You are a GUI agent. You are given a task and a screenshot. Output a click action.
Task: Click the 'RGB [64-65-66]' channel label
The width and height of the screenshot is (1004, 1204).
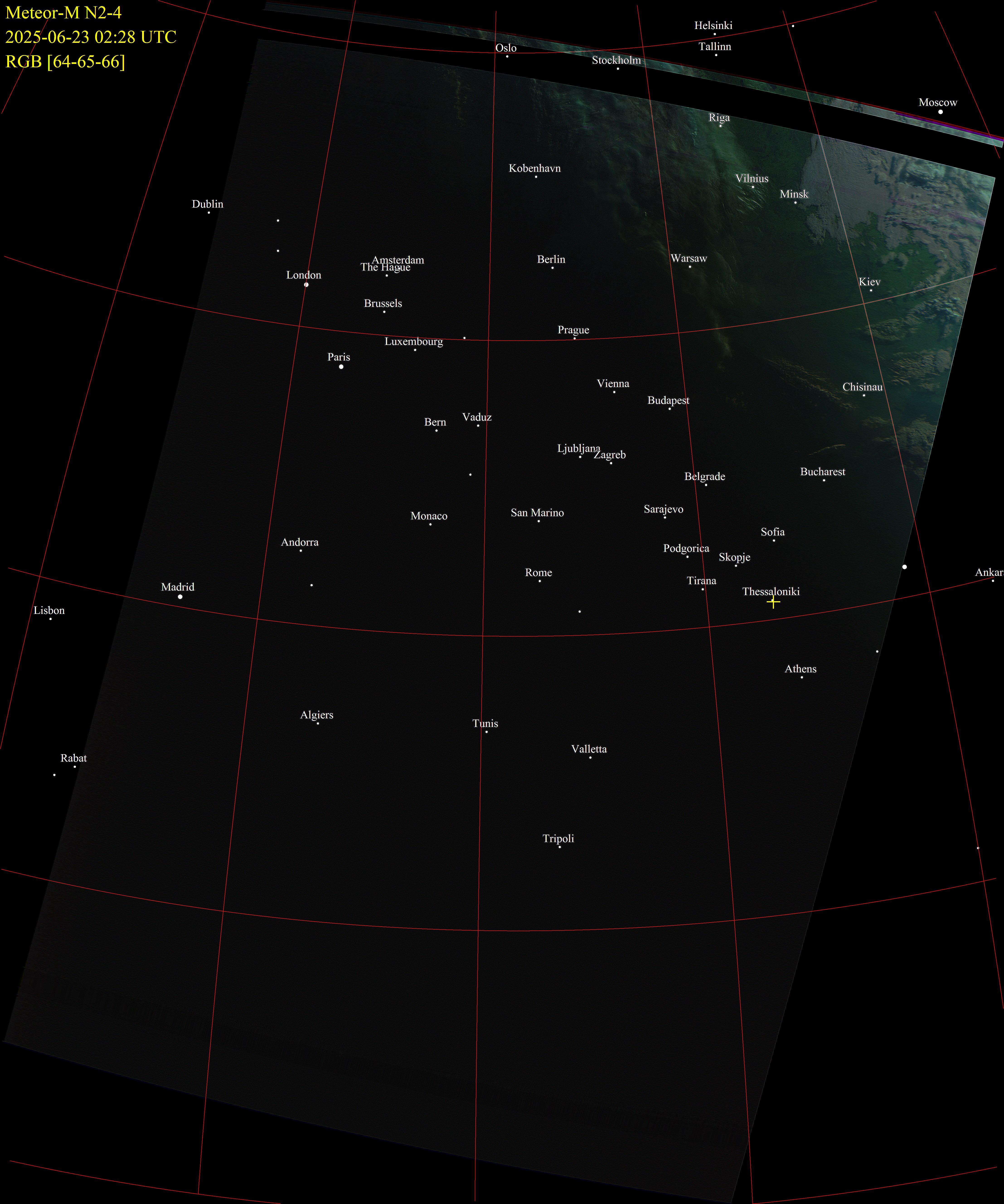(x=65, y=61)
